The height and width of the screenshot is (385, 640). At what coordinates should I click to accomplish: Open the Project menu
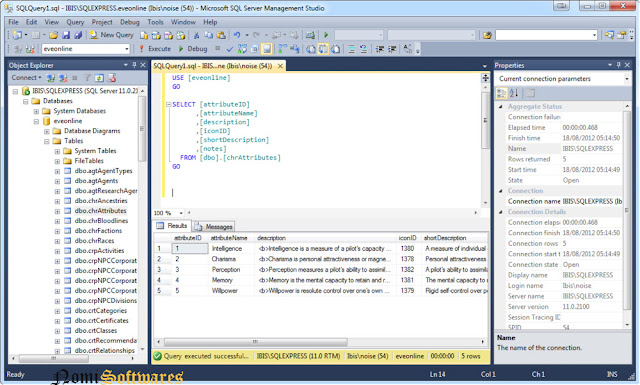102,22
